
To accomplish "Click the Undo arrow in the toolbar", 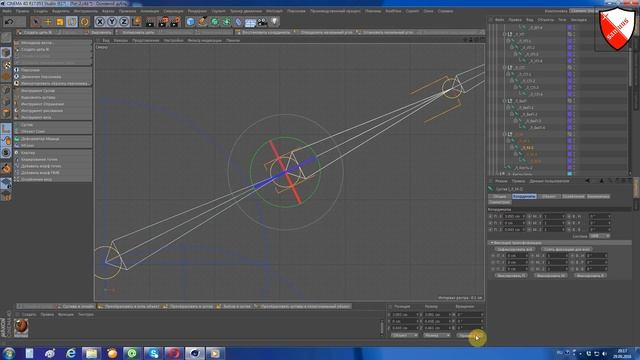I will (9, 22).
